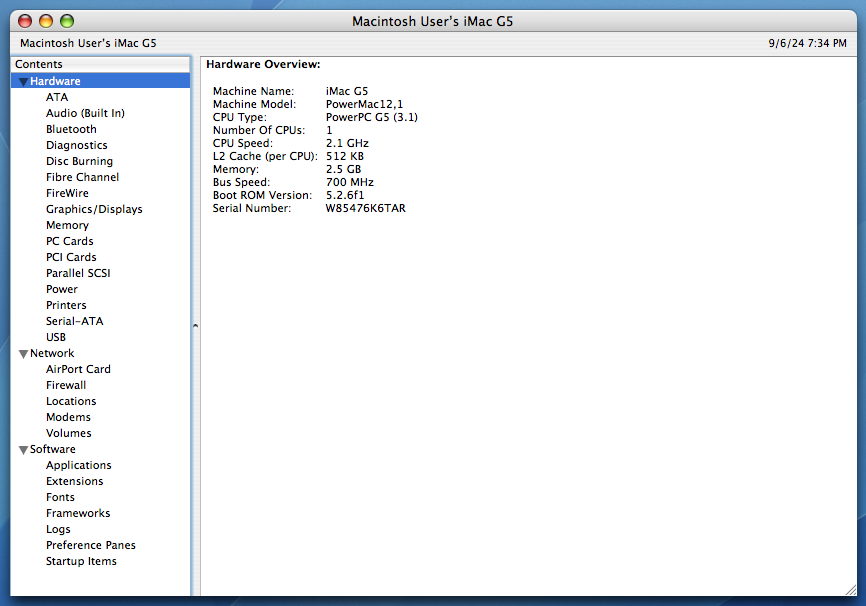
Task: Select Power in the list
Action: 62,289
